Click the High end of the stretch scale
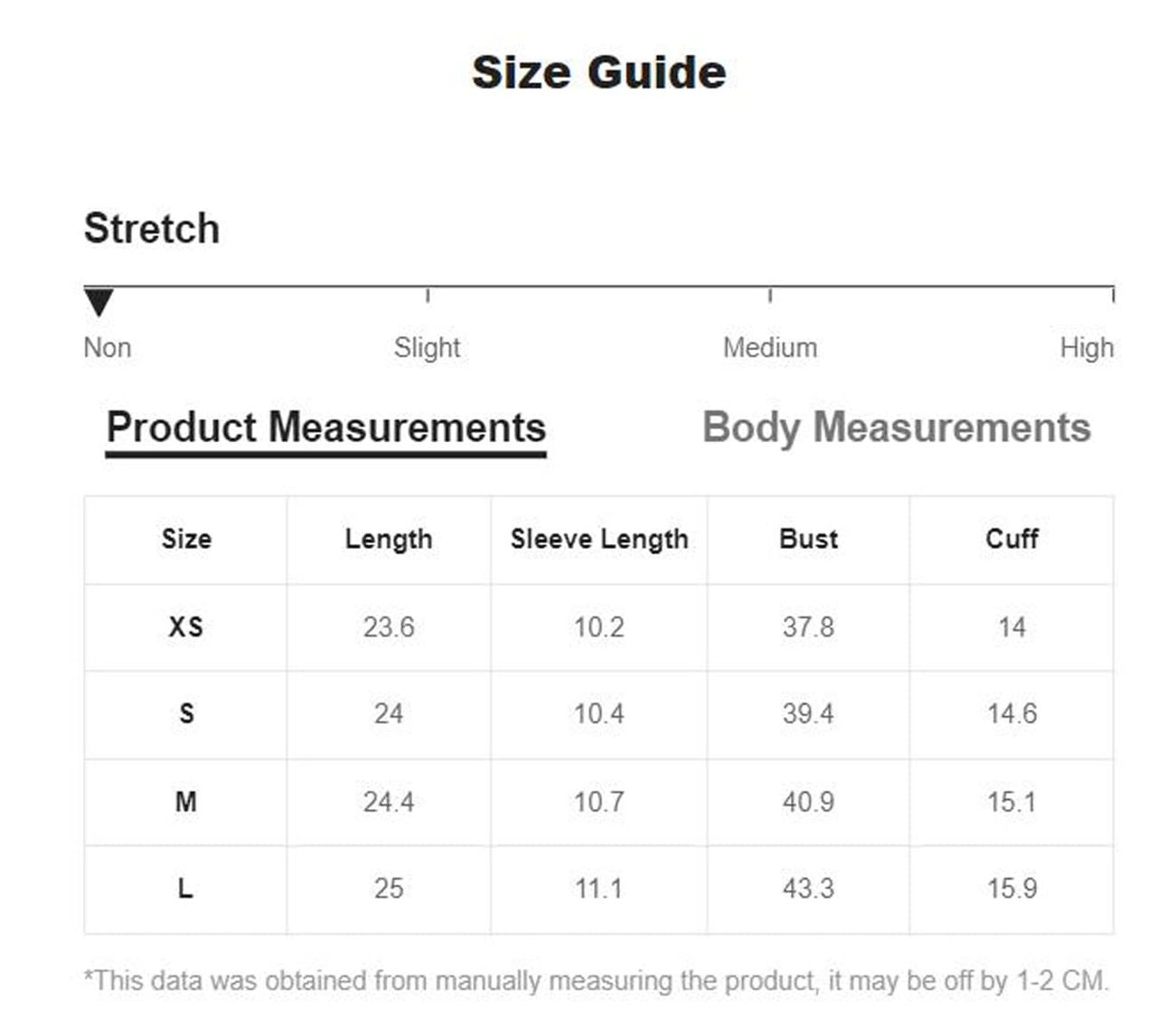 (1113, 295)
